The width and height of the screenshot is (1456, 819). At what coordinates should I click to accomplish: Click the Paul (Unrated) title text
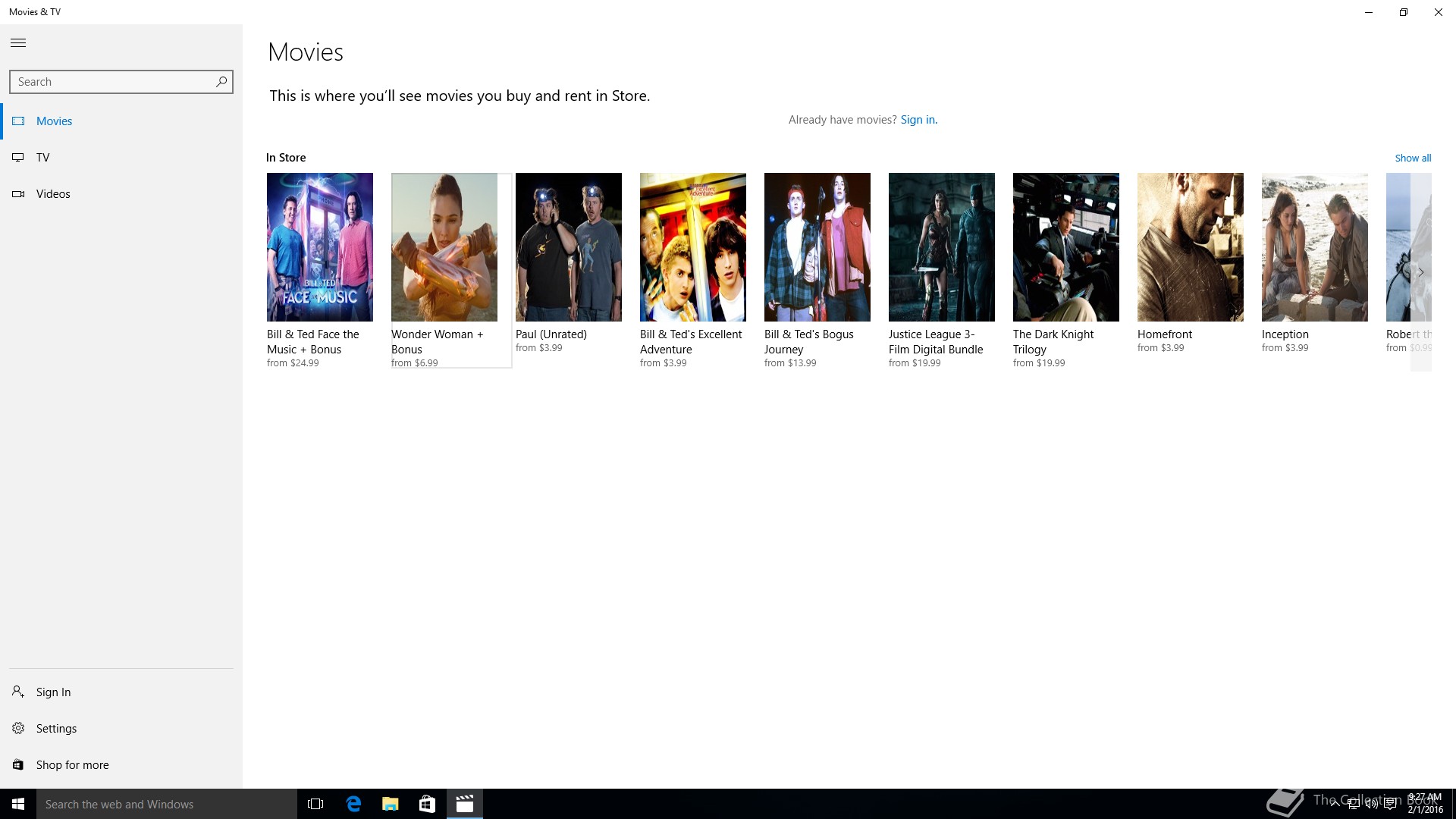click(551, 334)
